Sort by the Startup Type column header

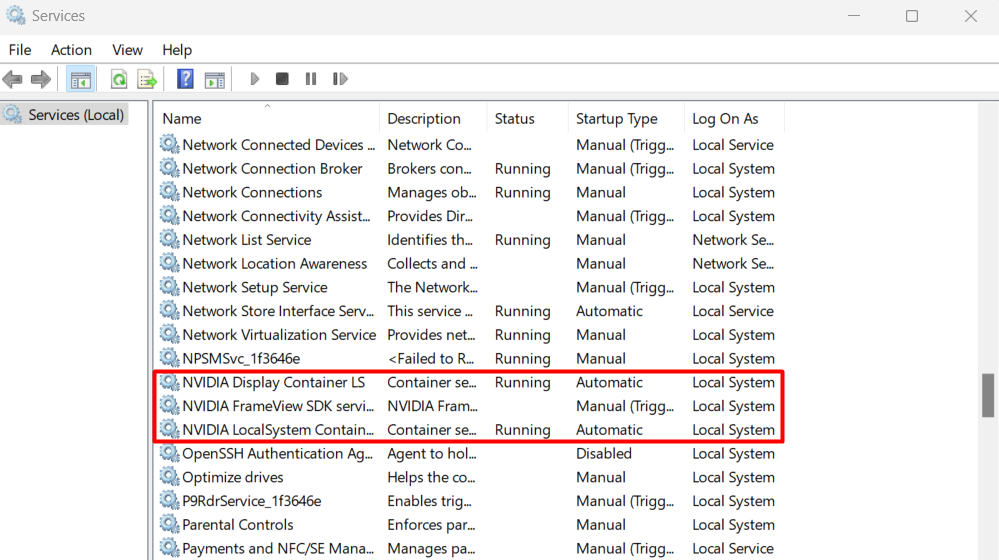point(616,119)
